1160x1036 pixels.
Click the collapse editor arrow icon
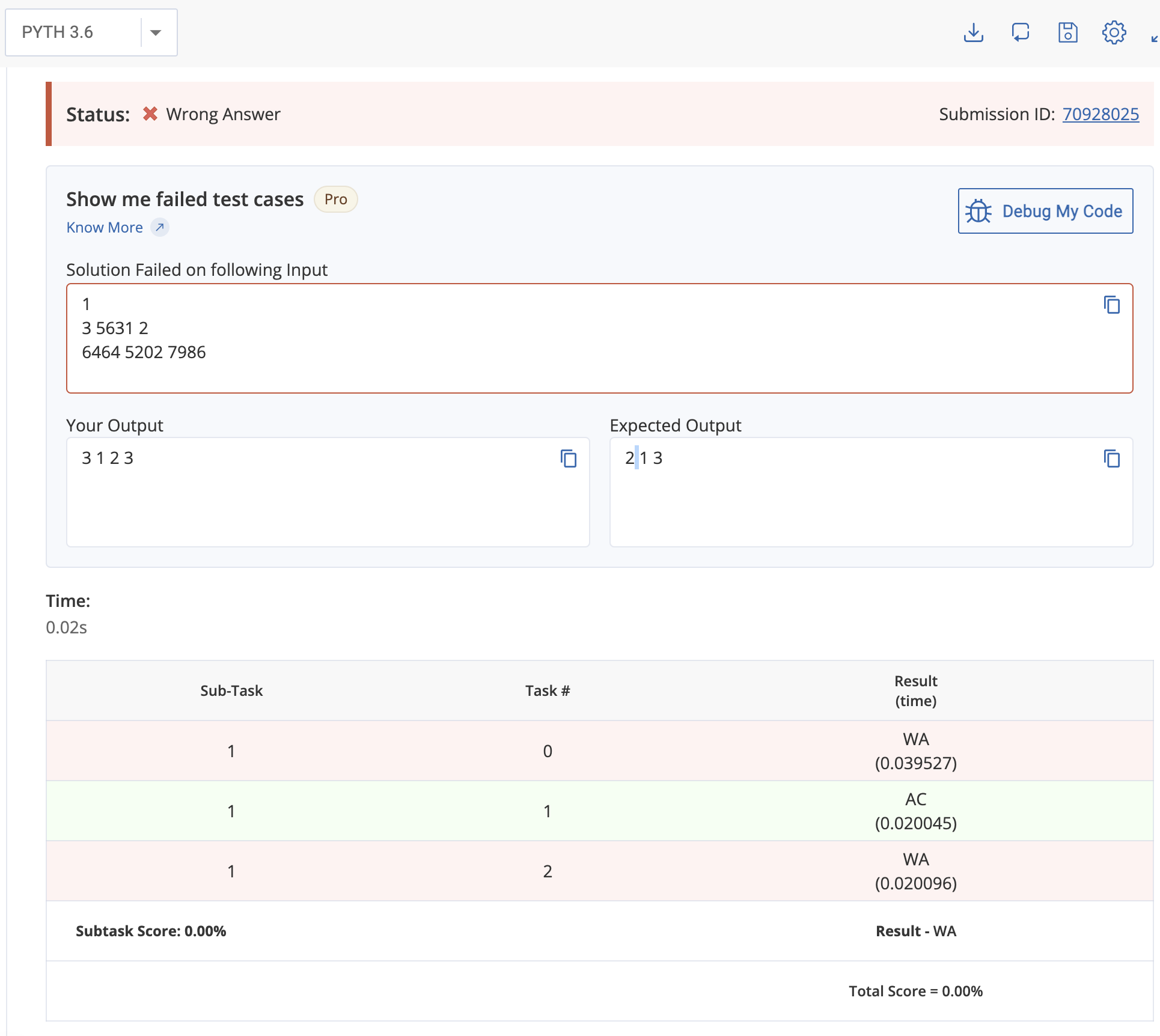click(1154, 38)
